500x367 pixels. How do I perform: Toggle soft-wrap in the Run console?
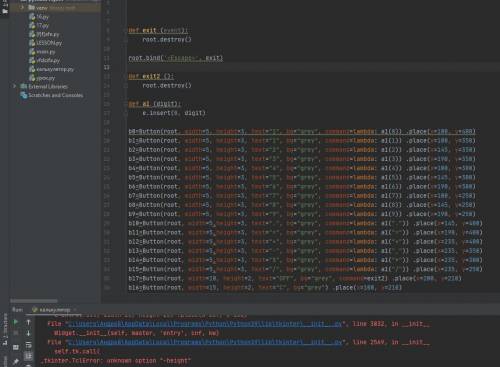point(28,345)
